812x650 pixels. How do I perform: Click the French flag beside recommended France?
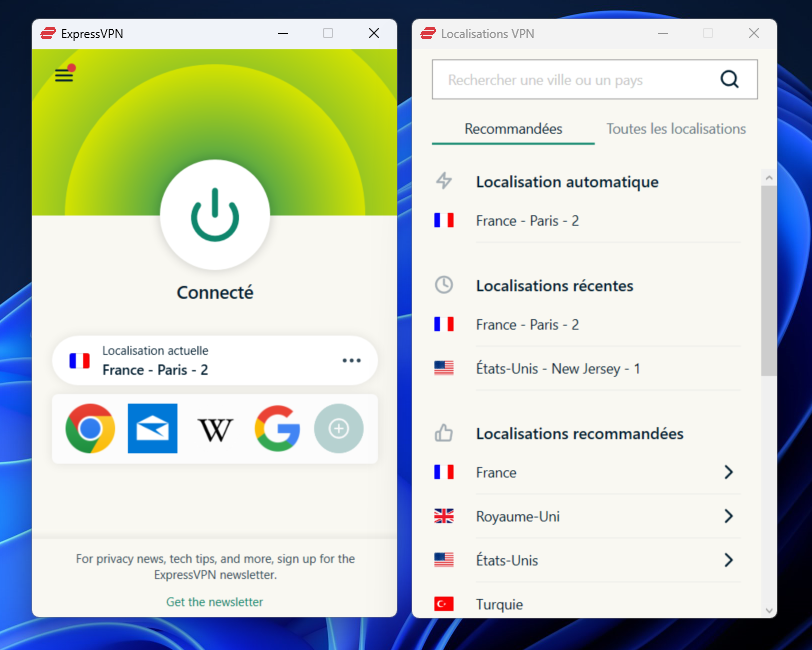444,472
